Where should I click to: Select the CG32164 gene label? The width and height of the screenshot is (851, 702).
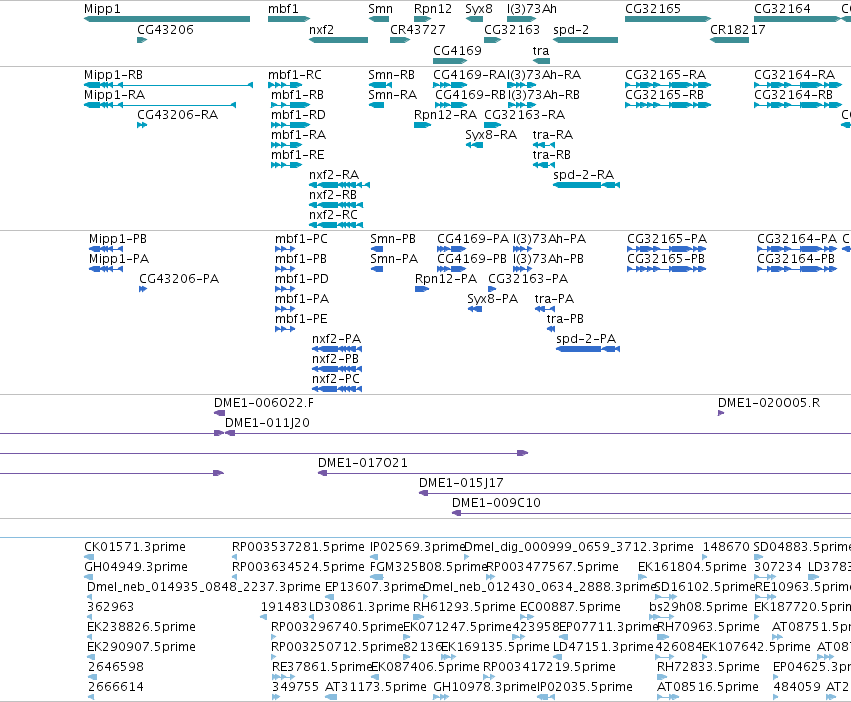pos(782,9)
